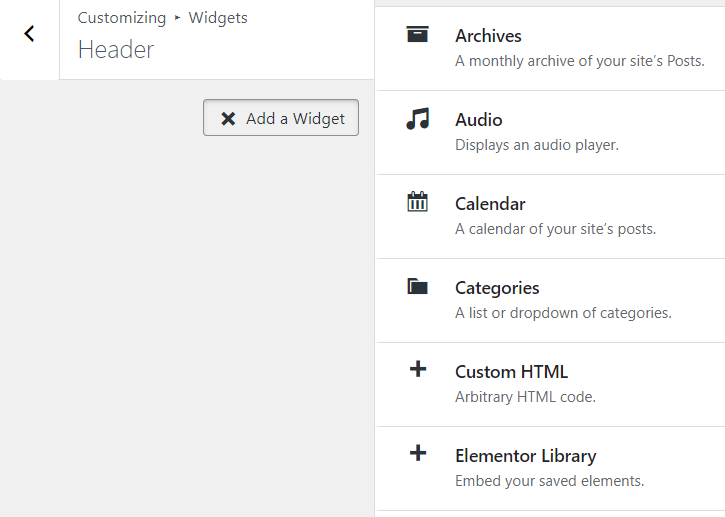Click the Header section heading
Image resolution: width=725 pixels, height=517 pixels.
pos(116,49)
